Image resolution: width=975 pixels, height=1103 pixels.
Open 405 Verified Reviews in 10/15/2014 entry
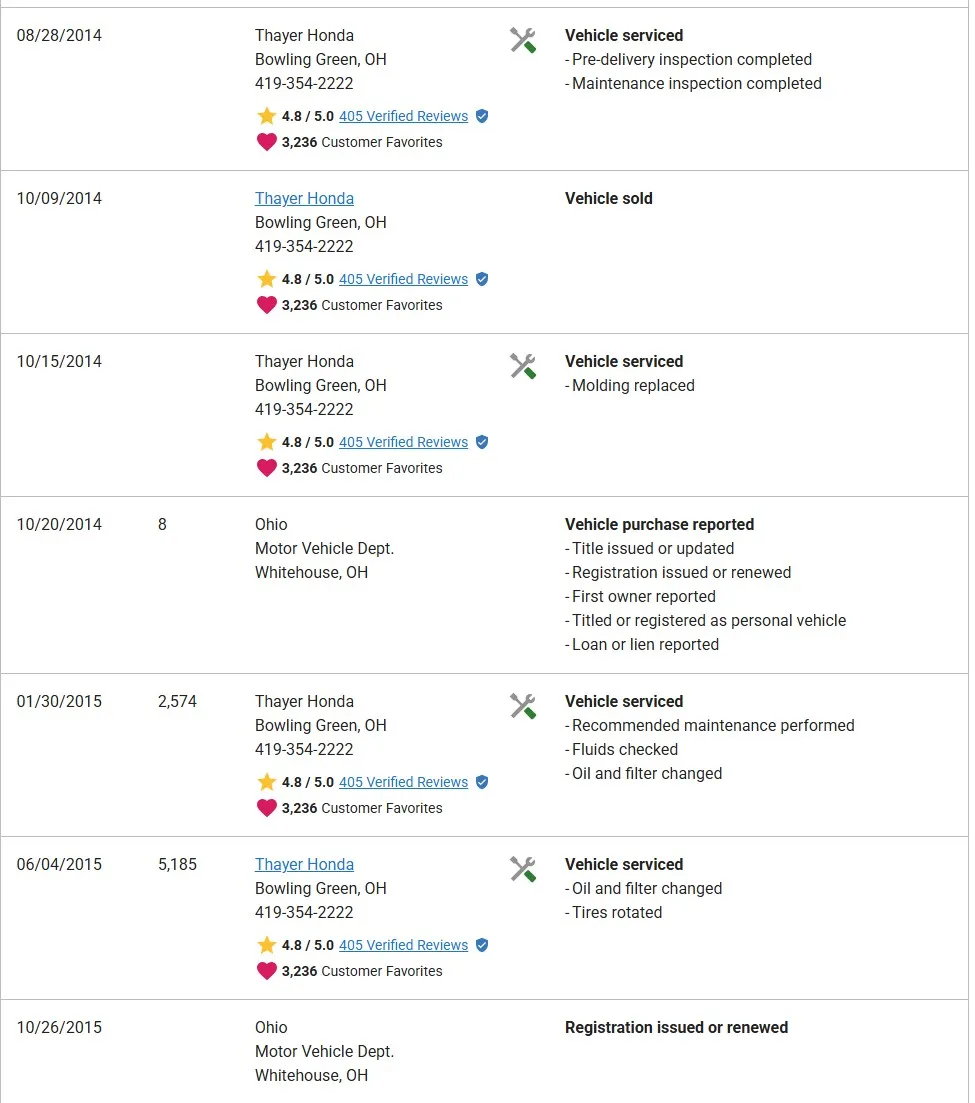[x=403, y=442]
